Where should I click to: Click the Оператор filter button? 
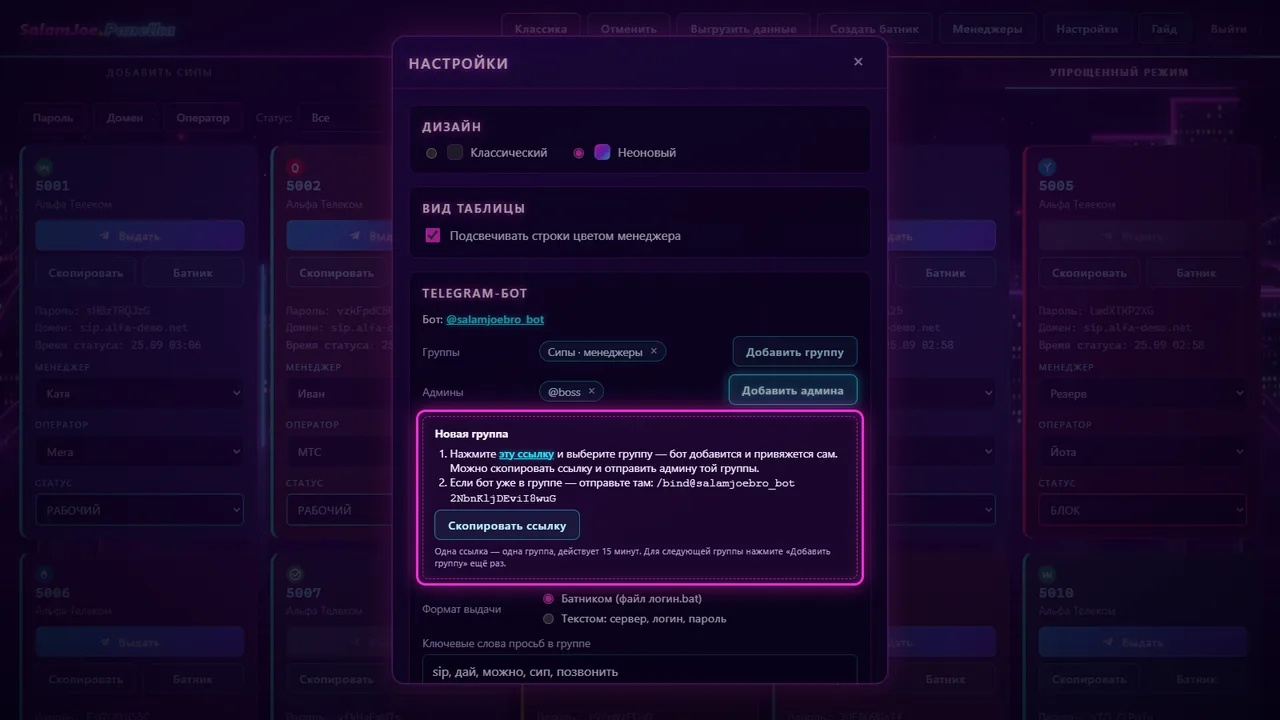(203, 118)
